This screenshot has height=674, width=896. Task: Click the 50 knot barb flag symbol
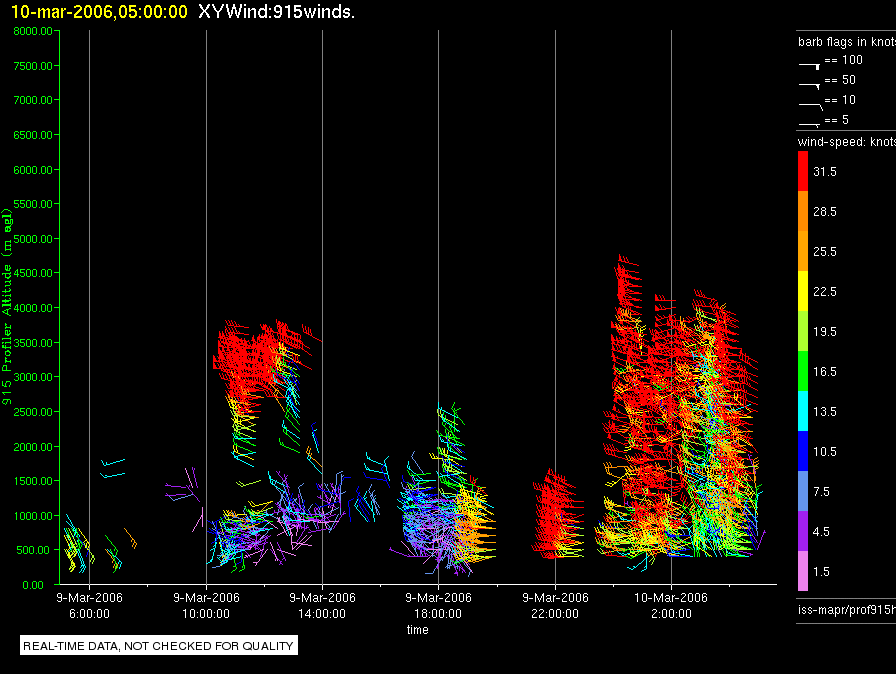810,86
